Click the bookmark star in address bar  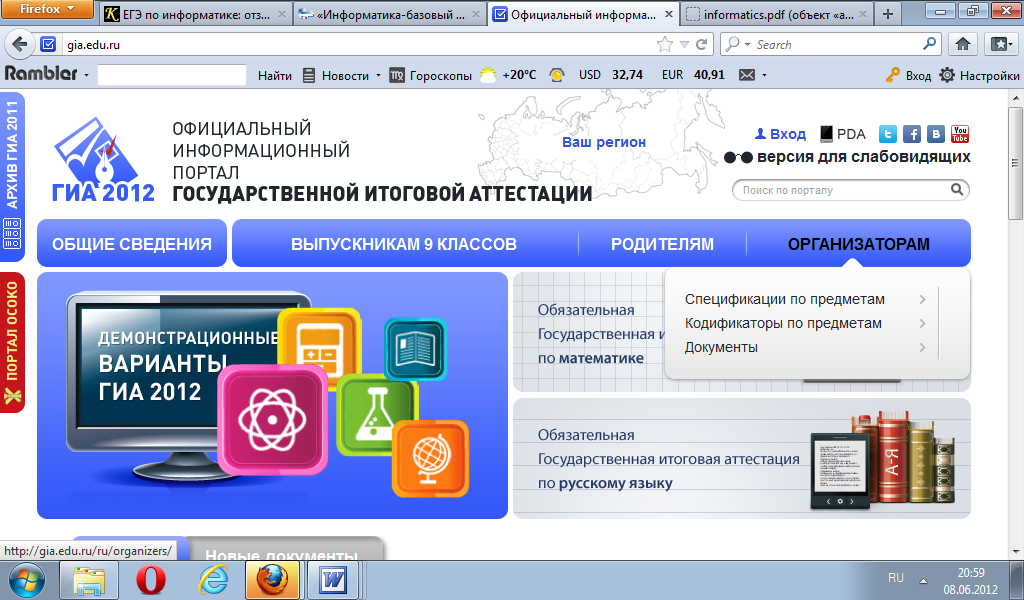(665, 44)
